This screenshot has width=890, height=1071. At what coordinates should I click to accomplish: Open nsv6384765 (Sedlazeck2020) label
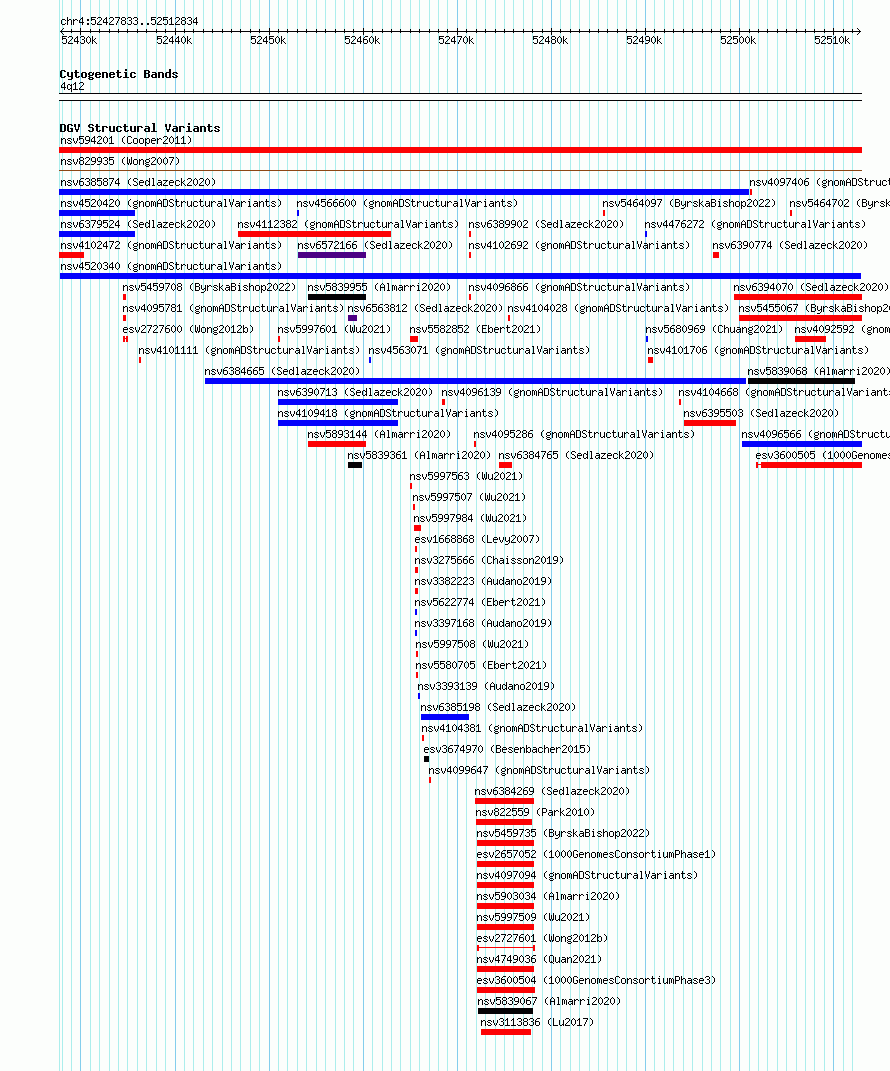576,455
